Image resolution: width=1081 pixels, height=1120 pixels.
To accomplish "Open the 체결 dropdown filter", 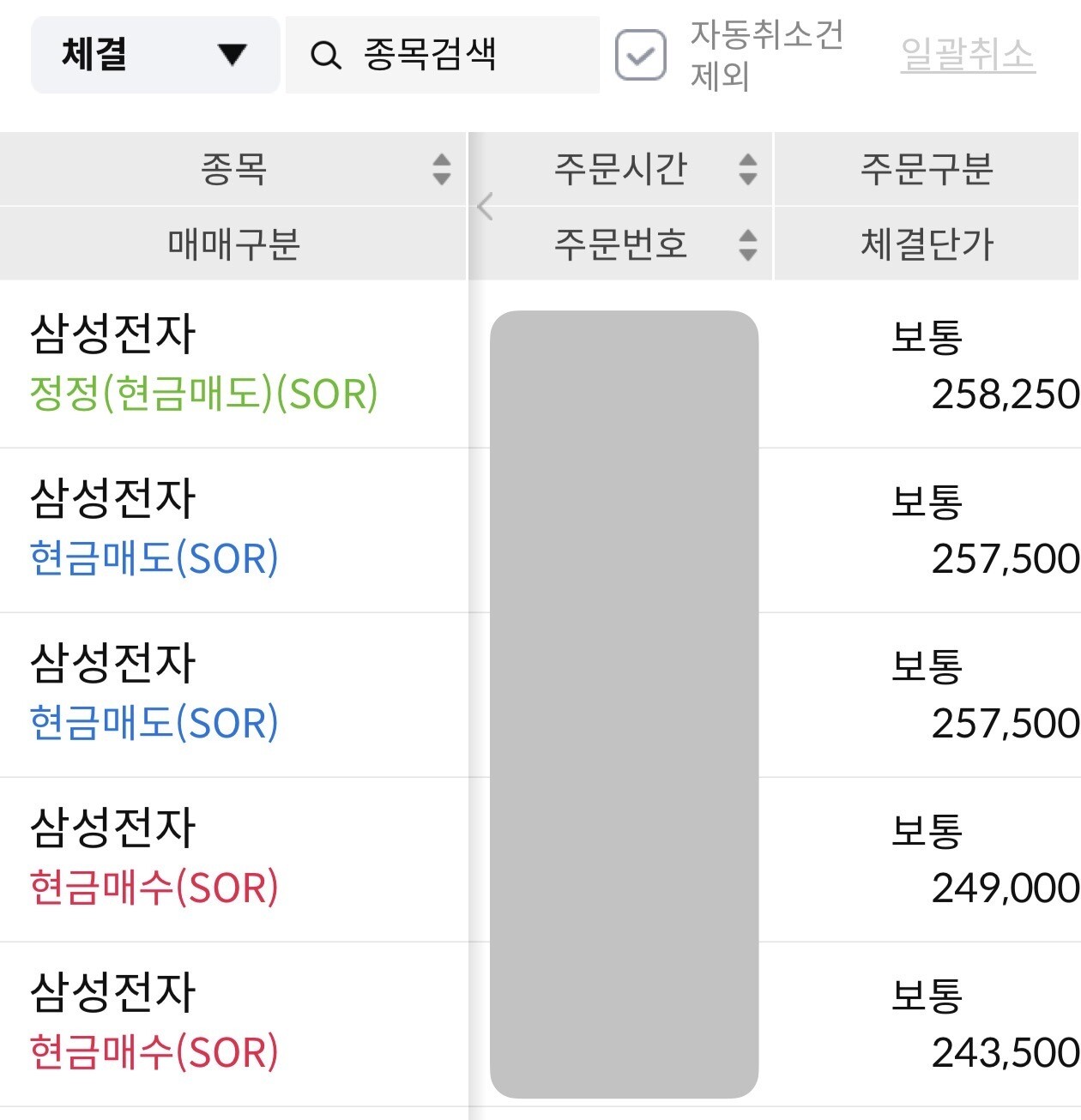I will coord(155,55).
